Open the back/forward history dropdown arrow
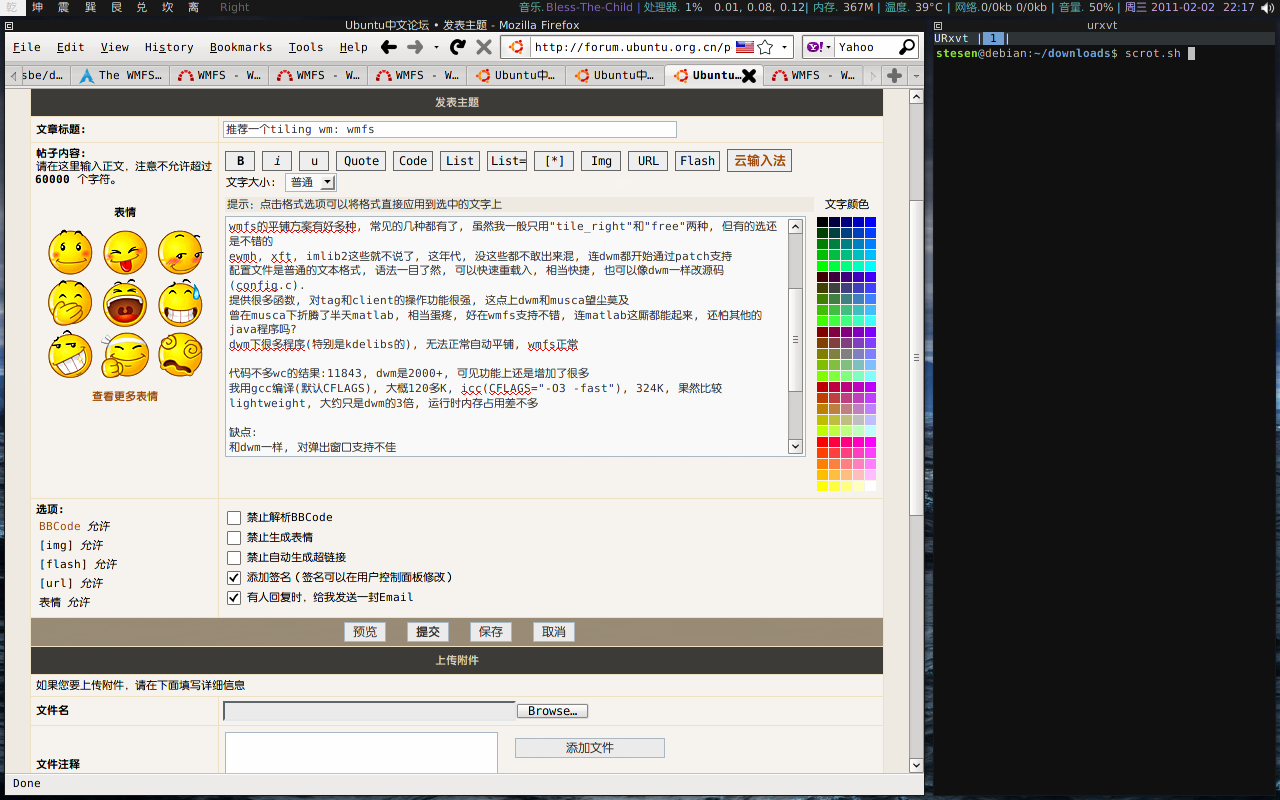Screen dimensions: 1280x800 point(438,47)
